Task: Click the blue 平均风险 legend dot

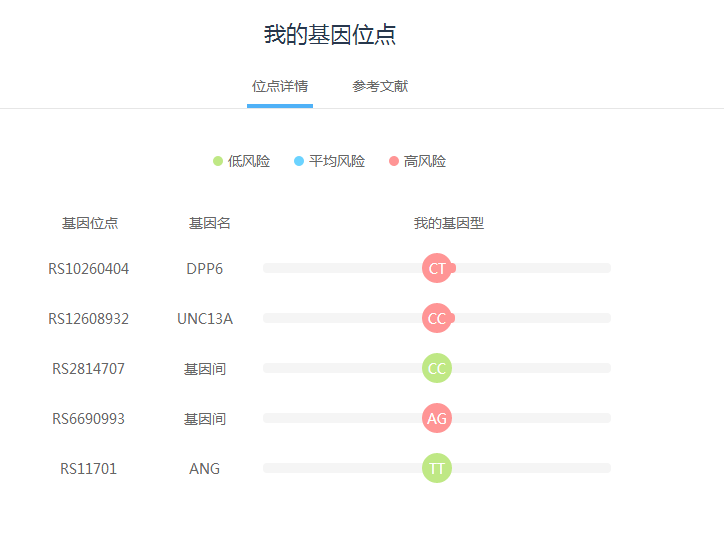Action: click(299, 161)
